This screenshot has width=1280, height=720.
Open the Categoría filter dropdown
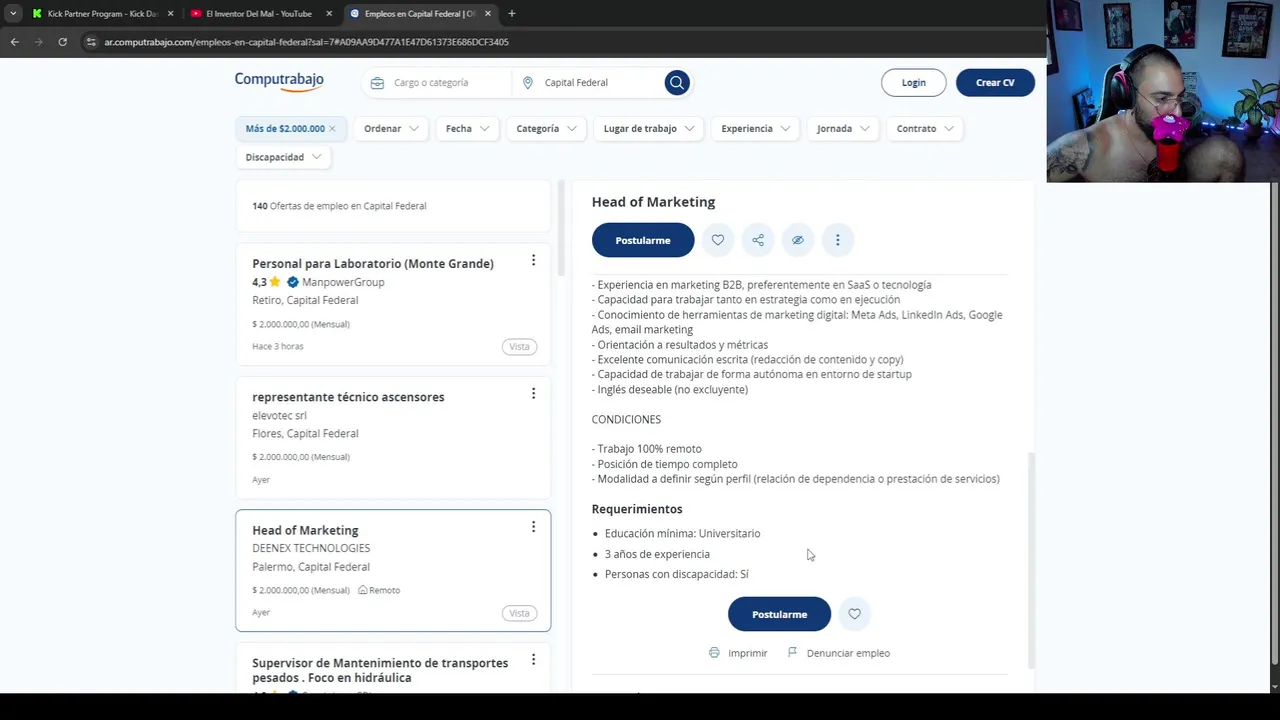[x=547, y=128]
